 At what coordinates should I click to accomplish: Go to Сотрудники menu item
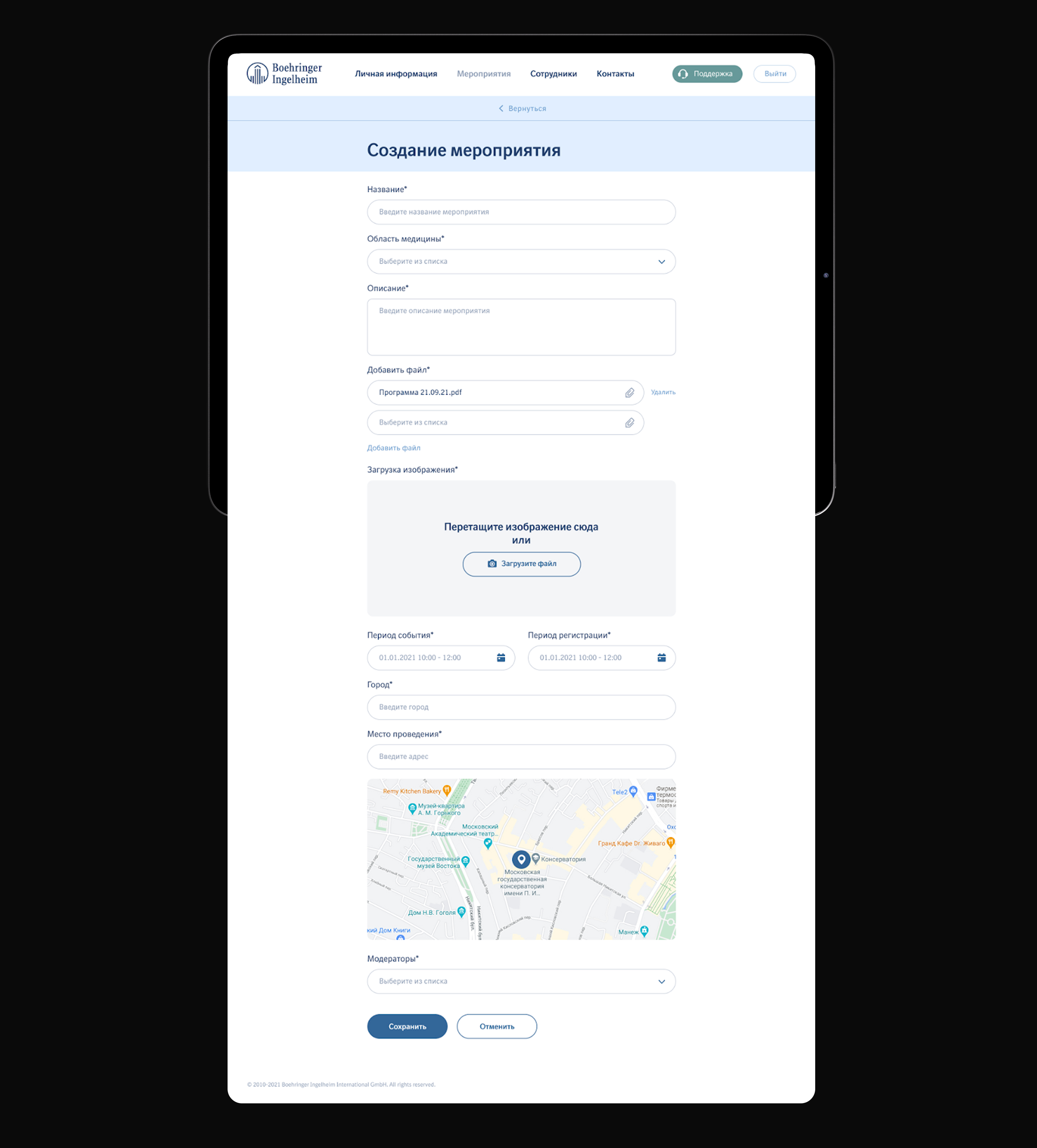click(x=553, y=74)
